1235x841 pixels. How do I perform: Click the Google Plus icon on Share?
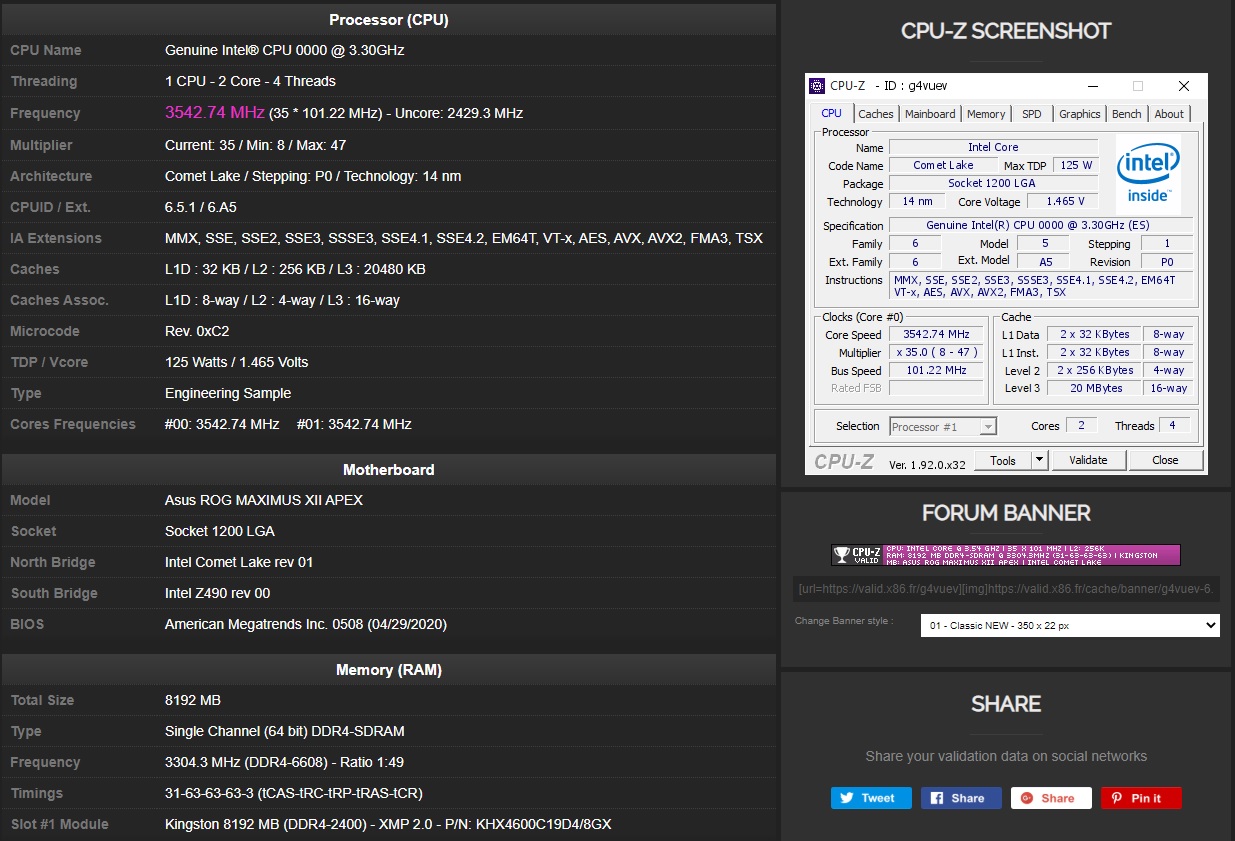coord(1027,798)
